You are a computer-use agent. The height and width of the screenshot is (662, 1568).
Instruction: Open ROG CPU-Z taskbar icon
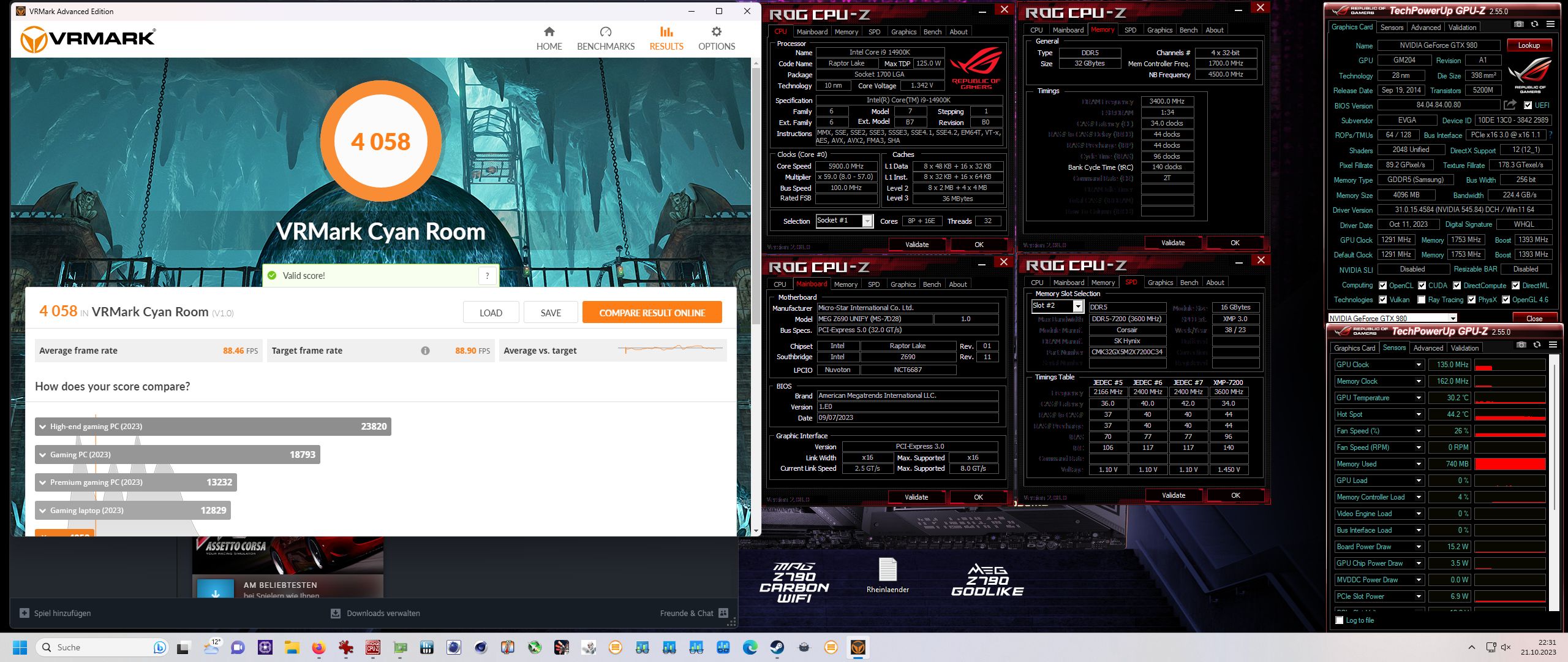[372, 647]
